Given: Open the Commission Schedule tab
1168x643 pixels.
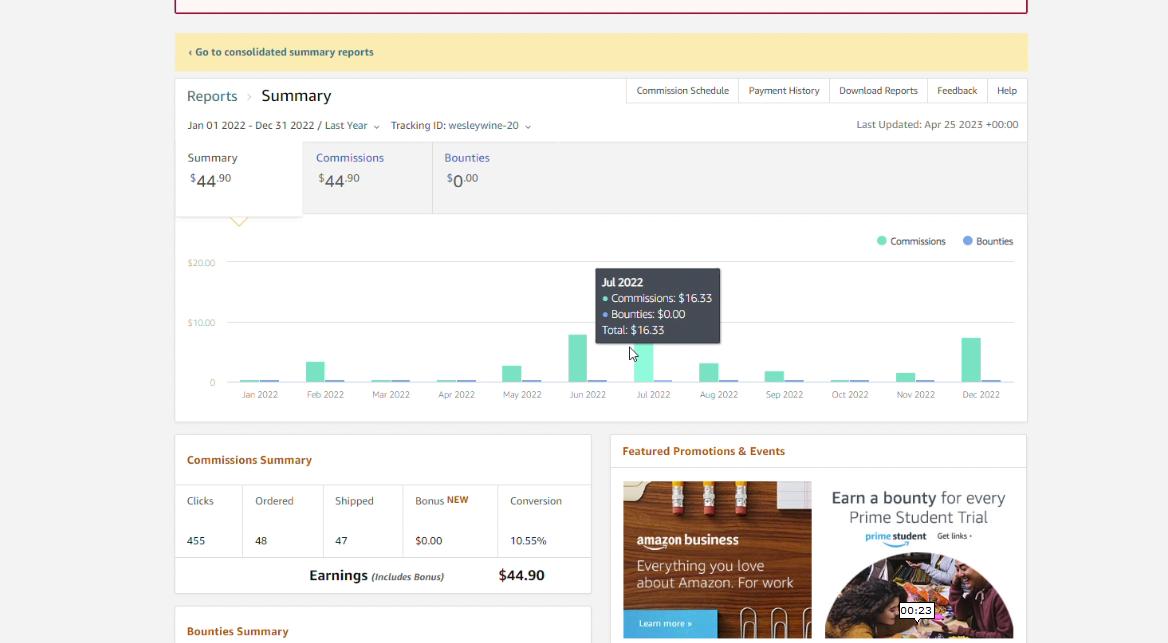Looking at the screenshot, I should (682, 91).
